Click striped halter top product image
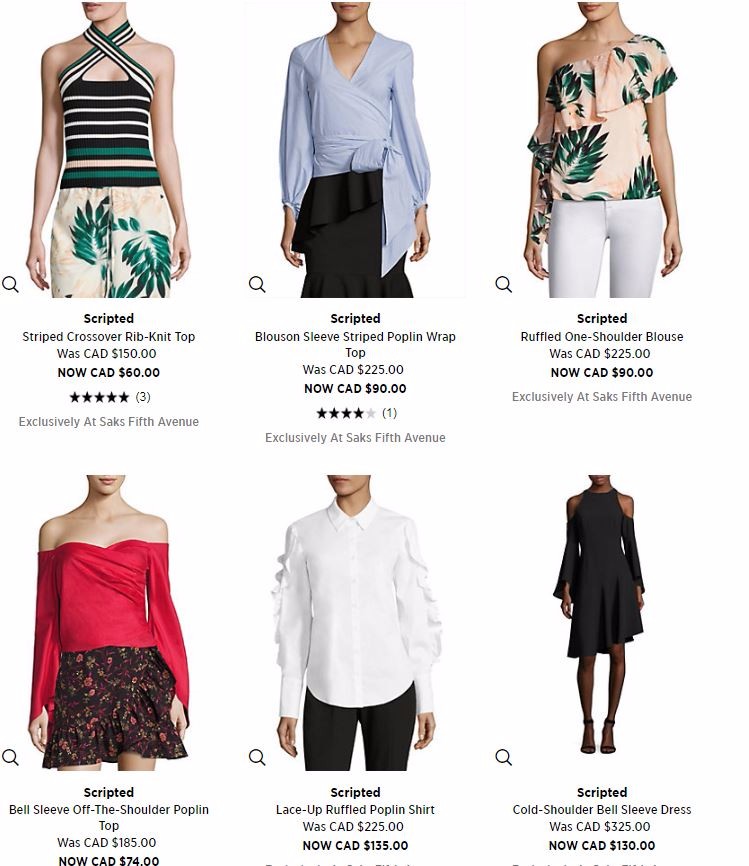The width and height of the screenshot is (749, 866). 109,150
